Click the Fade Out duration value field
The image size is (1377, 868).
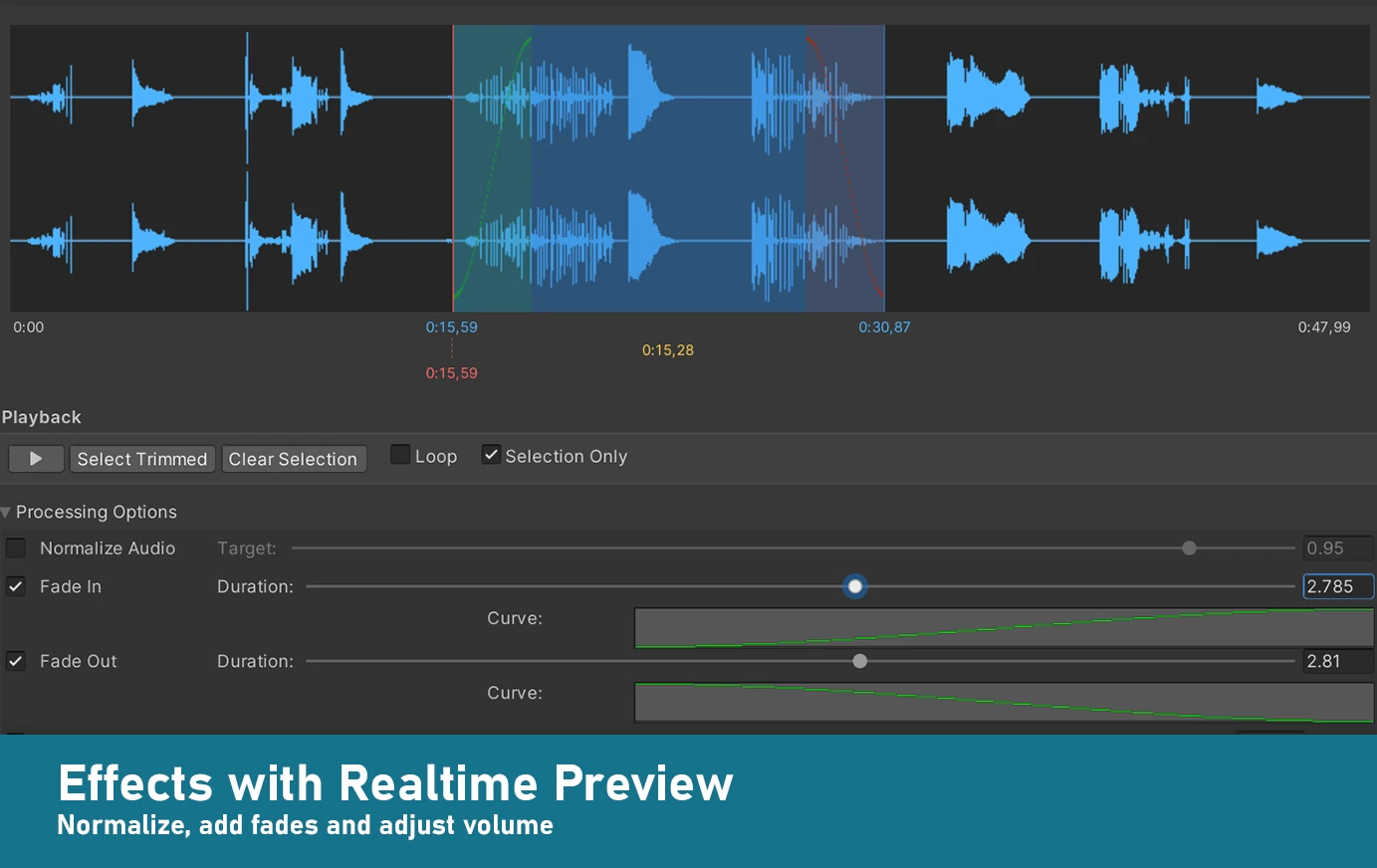(1338, 661)
